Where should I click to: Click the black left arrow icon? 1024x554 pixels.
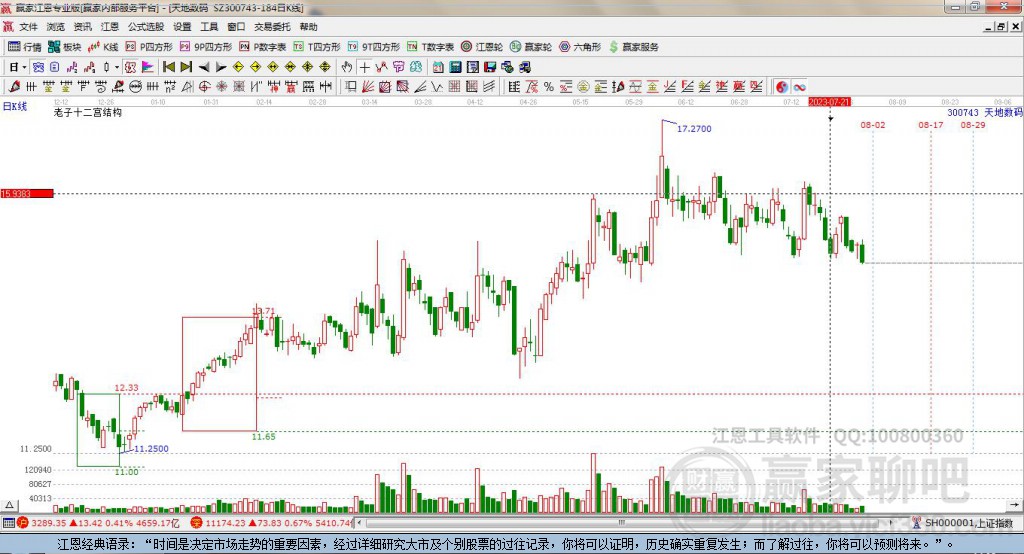pos(204,67)
